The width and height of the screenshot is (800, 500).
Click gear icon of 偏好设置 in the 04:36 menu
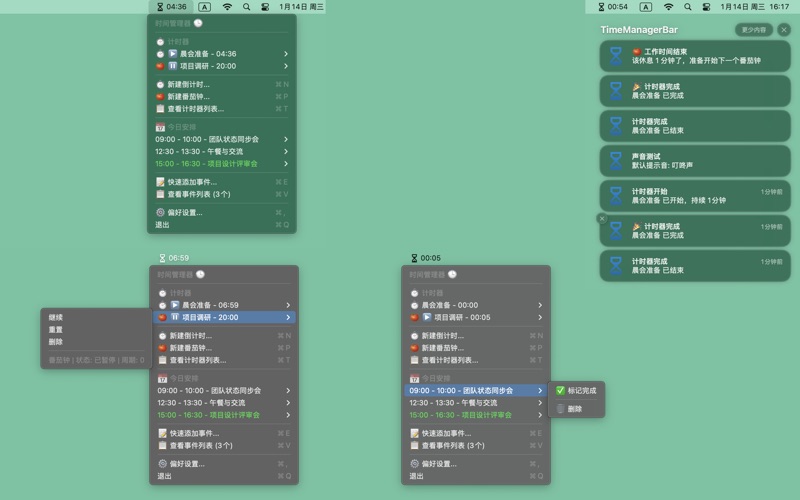click(160, 212)
